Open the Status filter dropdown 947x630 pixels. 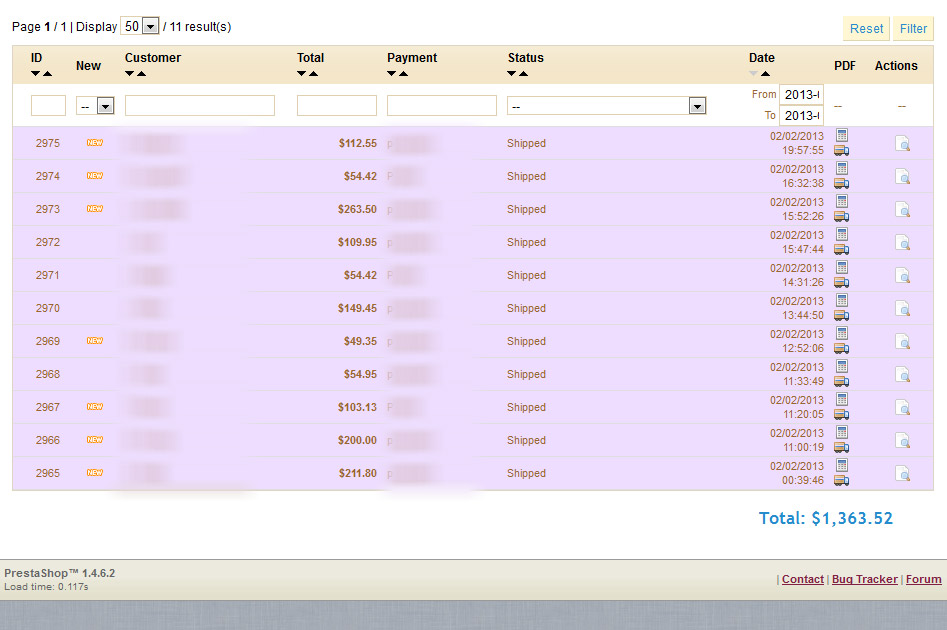pyautogui.click(x=606, y=106)
